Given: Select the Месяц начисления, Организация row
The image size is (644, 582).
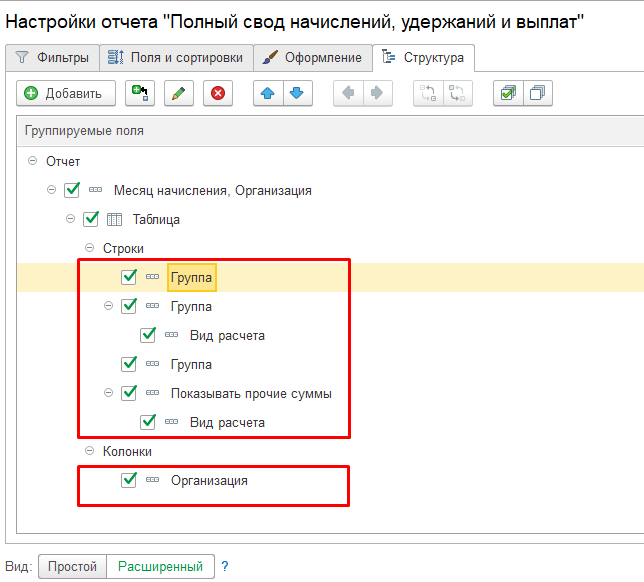Looking at the screenshot, I should pyautogui.click(x=213, y=190).
